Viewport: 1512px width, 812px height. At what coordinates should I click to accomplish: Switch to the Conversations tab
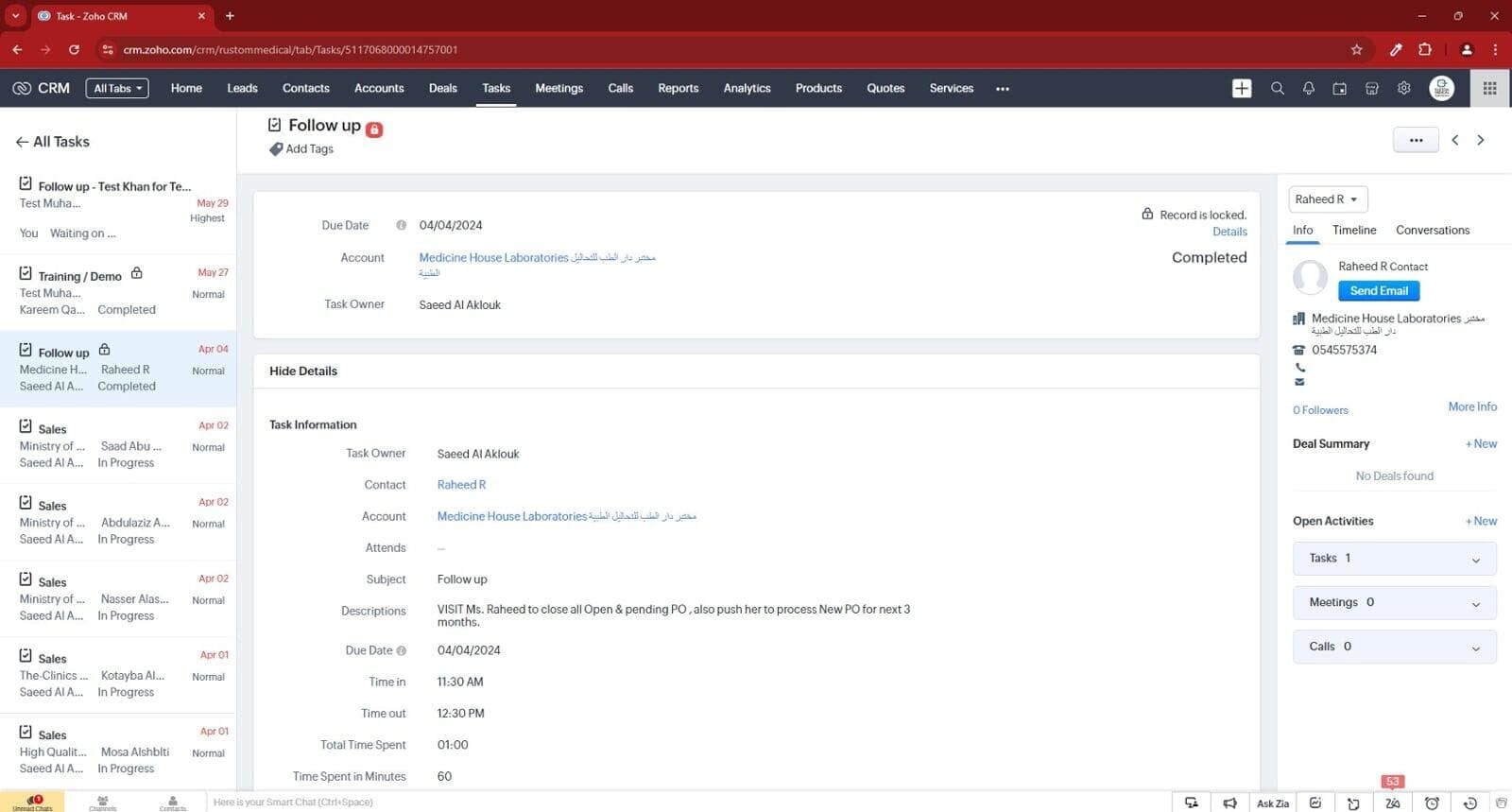[1433, 230]
